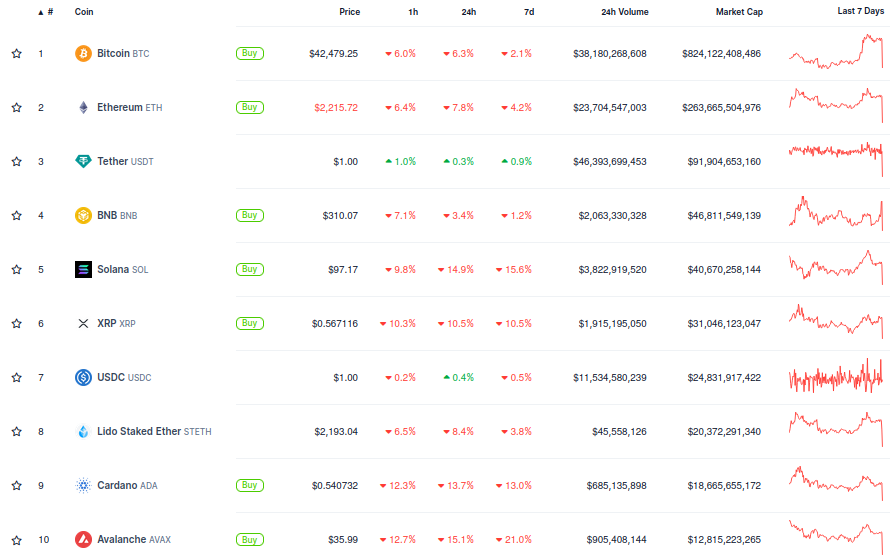
Task: Click the Cardano logo icon
Action: [x=83, y=486]
